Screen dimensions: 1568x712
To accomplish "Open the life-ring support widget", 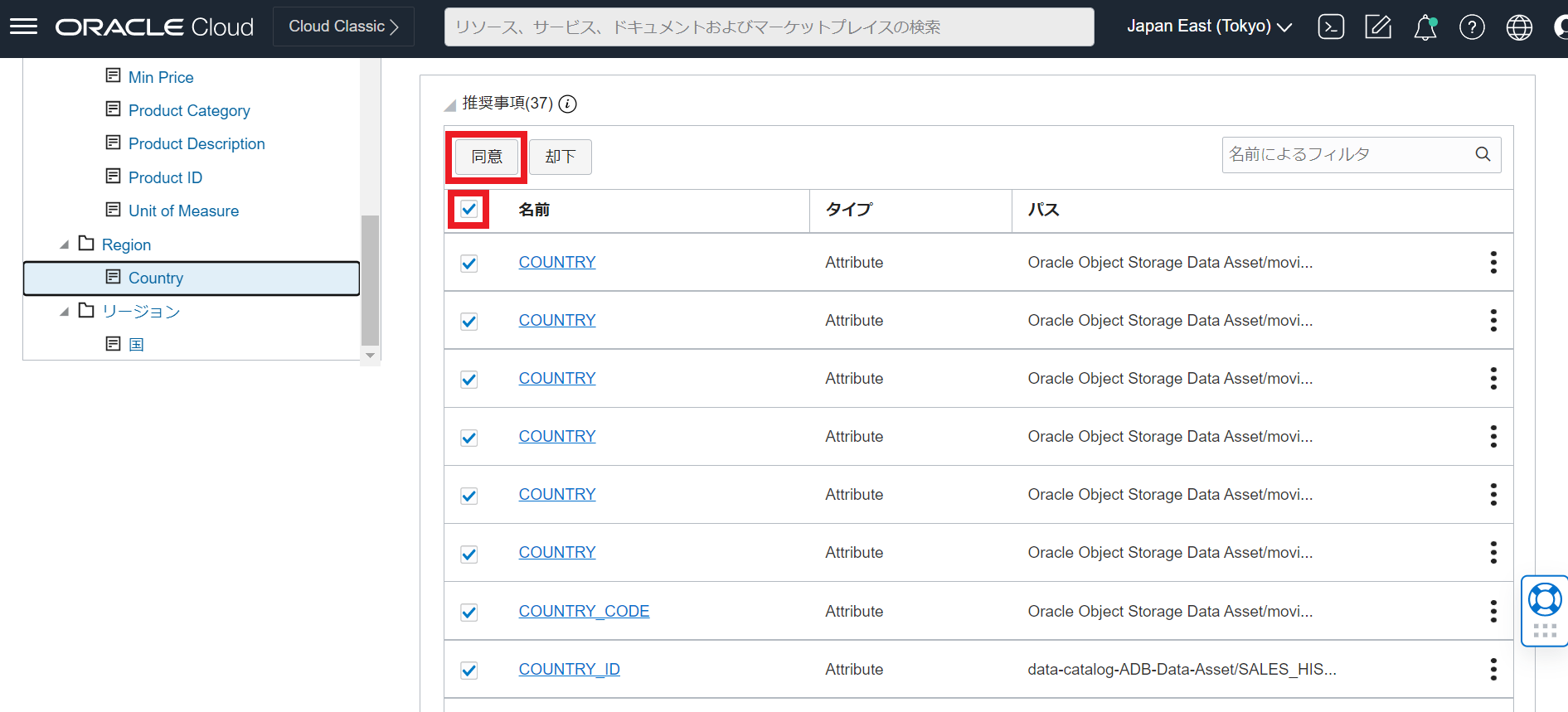I will coord(1544,599).
